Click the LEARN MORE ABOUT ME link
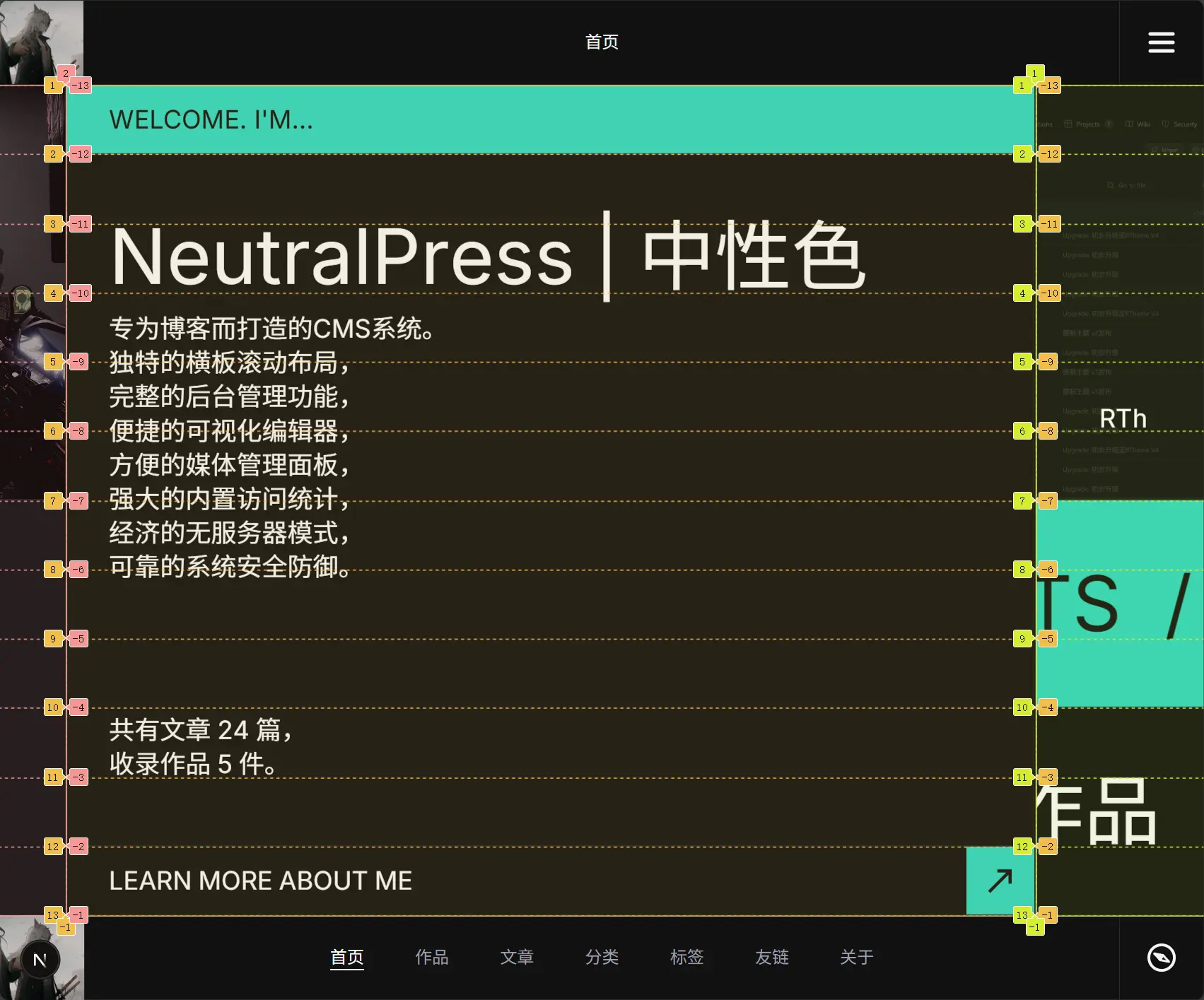Image resolution: width=1204 pixels, height=1000 pixels. [x=260, y=881]
